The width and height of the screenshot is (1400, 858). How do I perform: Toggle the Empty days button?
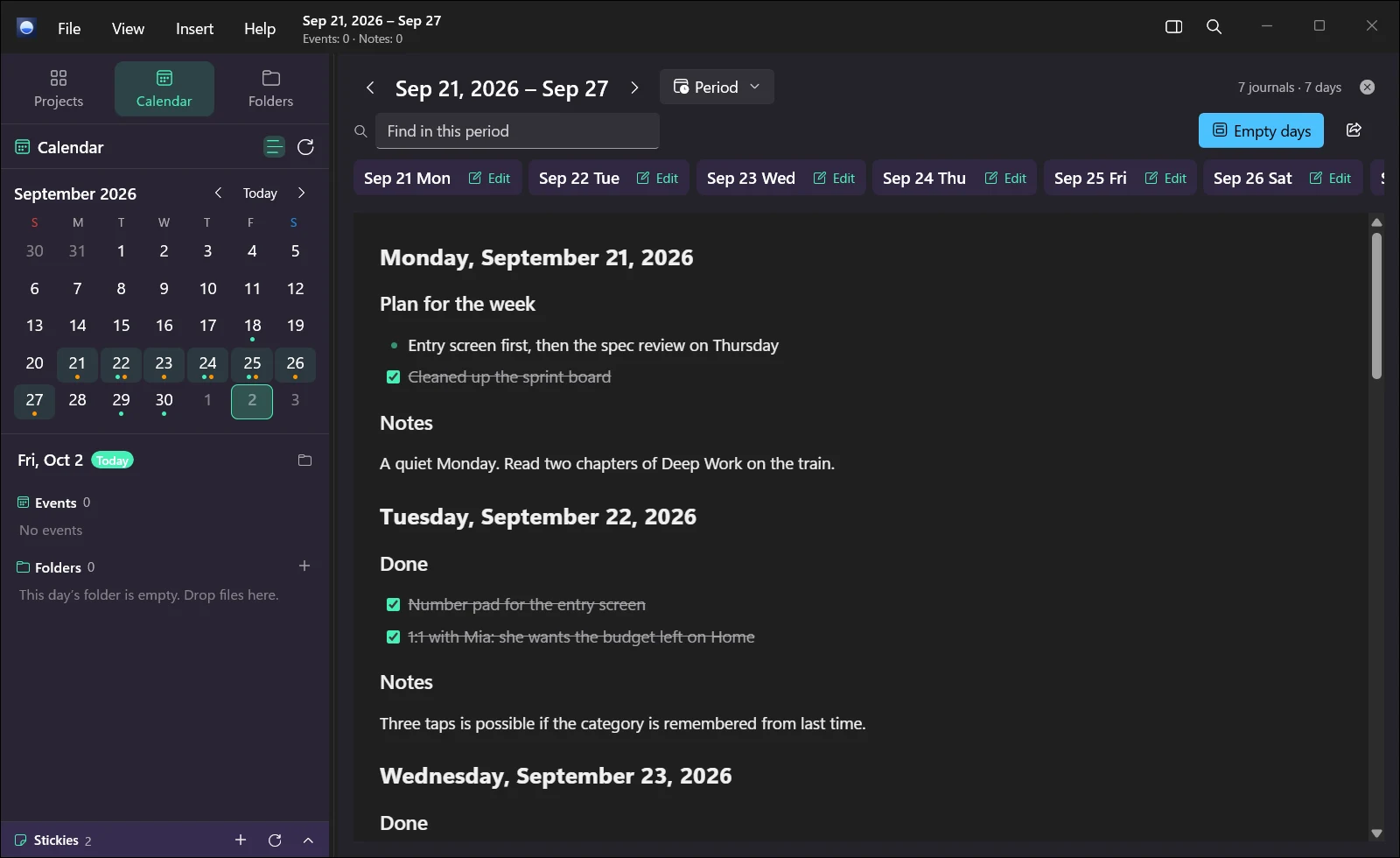coord(1261,130)
